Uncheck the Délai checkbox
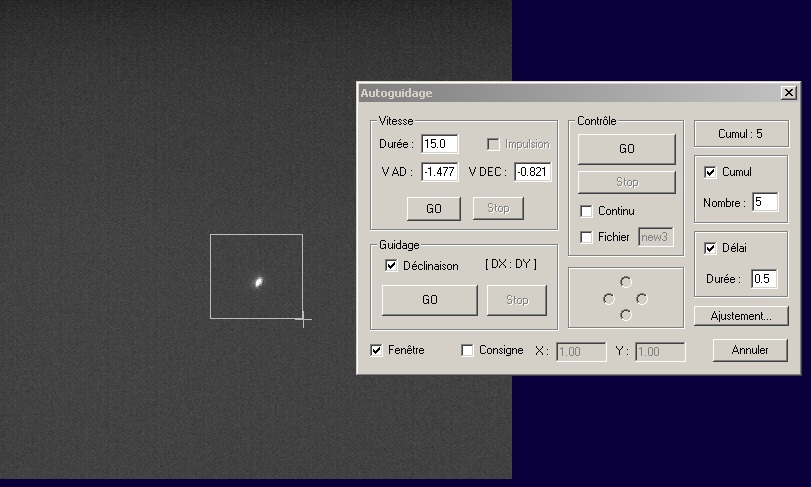The width and height of the screenshot is (811, 487). coord(710,248)
